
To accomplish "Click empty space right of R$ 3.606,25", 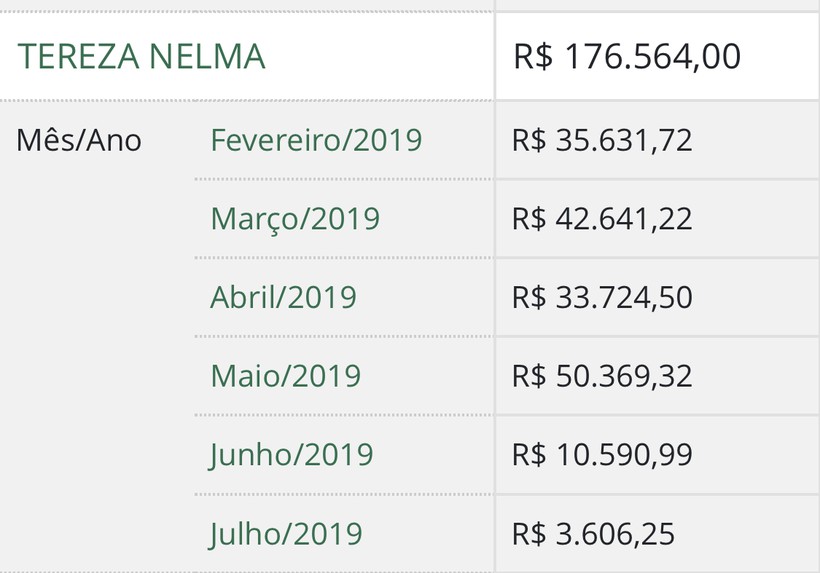I will (x=748, y=534).
